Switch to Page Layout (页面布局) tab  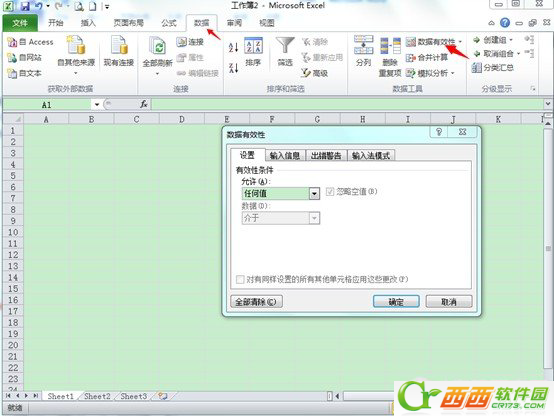(129, 23)
